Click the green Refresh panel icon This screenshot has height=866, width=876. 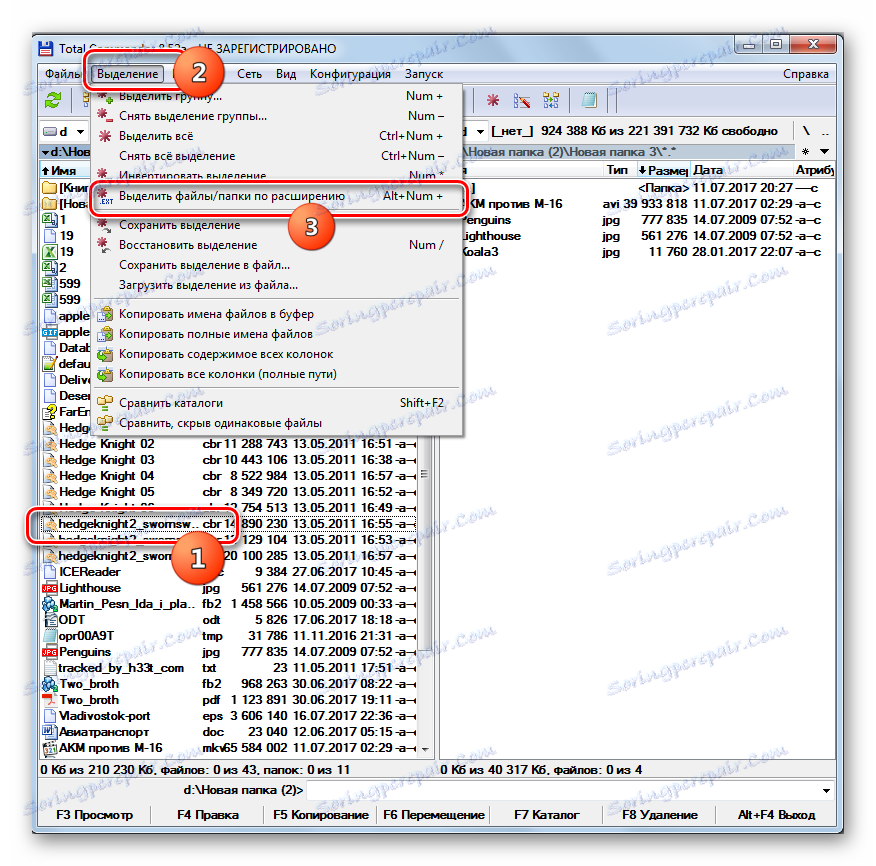click(x=53, y=101)
